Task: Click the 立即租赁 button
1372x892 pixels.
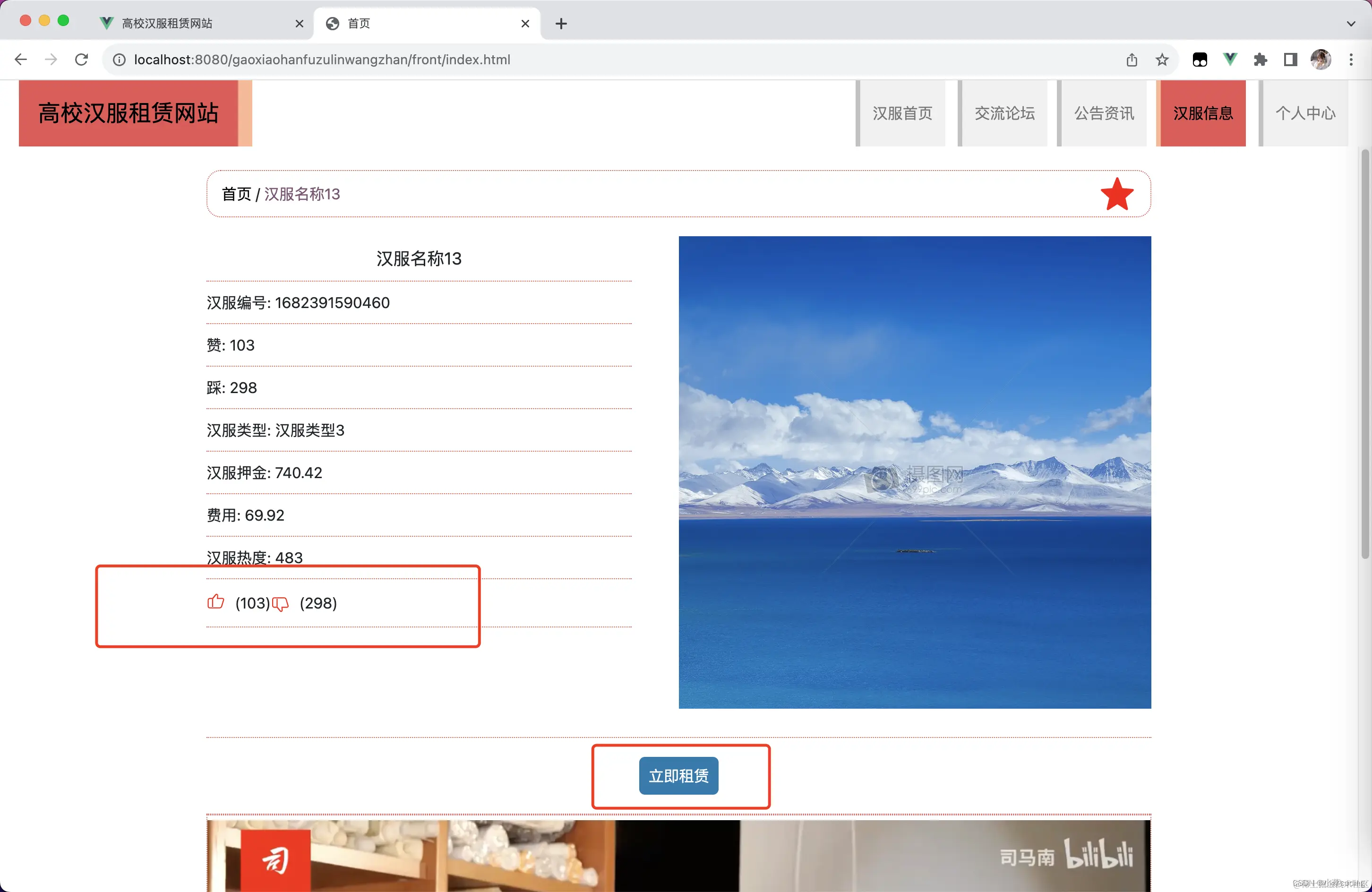Action: point(679,776)
